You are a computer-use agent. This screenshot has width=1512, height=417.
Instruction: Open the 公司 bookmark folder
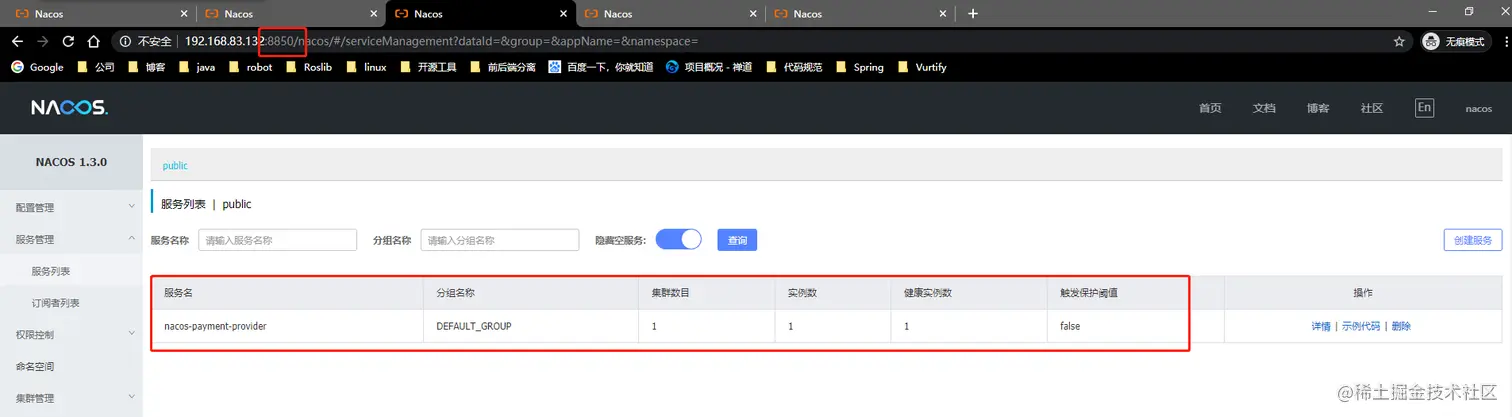(96, 67)
